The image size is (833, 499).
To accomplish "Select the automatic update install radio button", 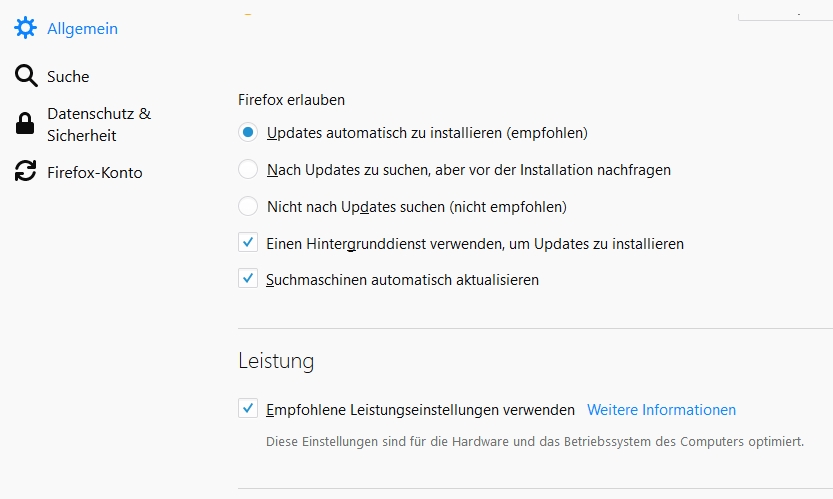I will tap(248, 132).
